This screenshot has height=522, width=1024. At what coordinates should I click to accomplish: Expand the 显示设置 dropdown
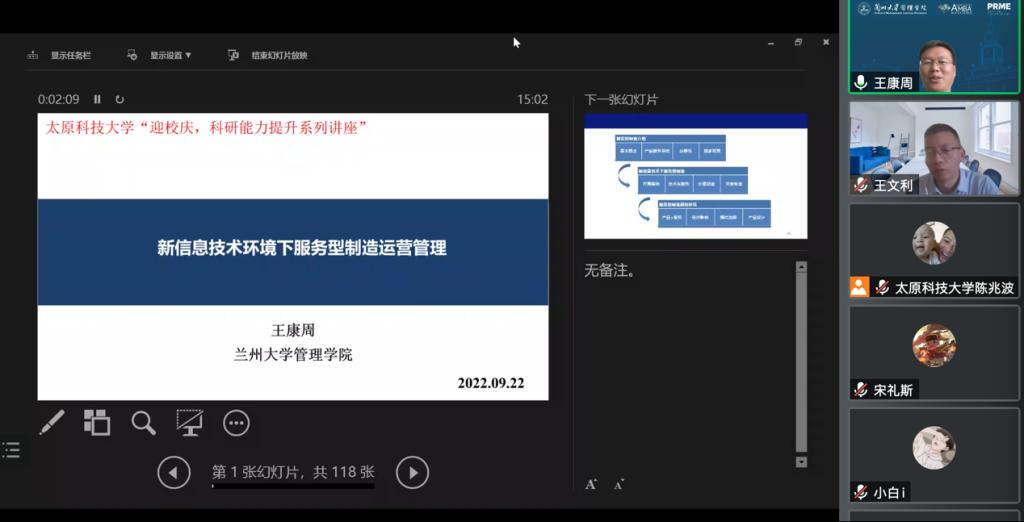[161, 55]
